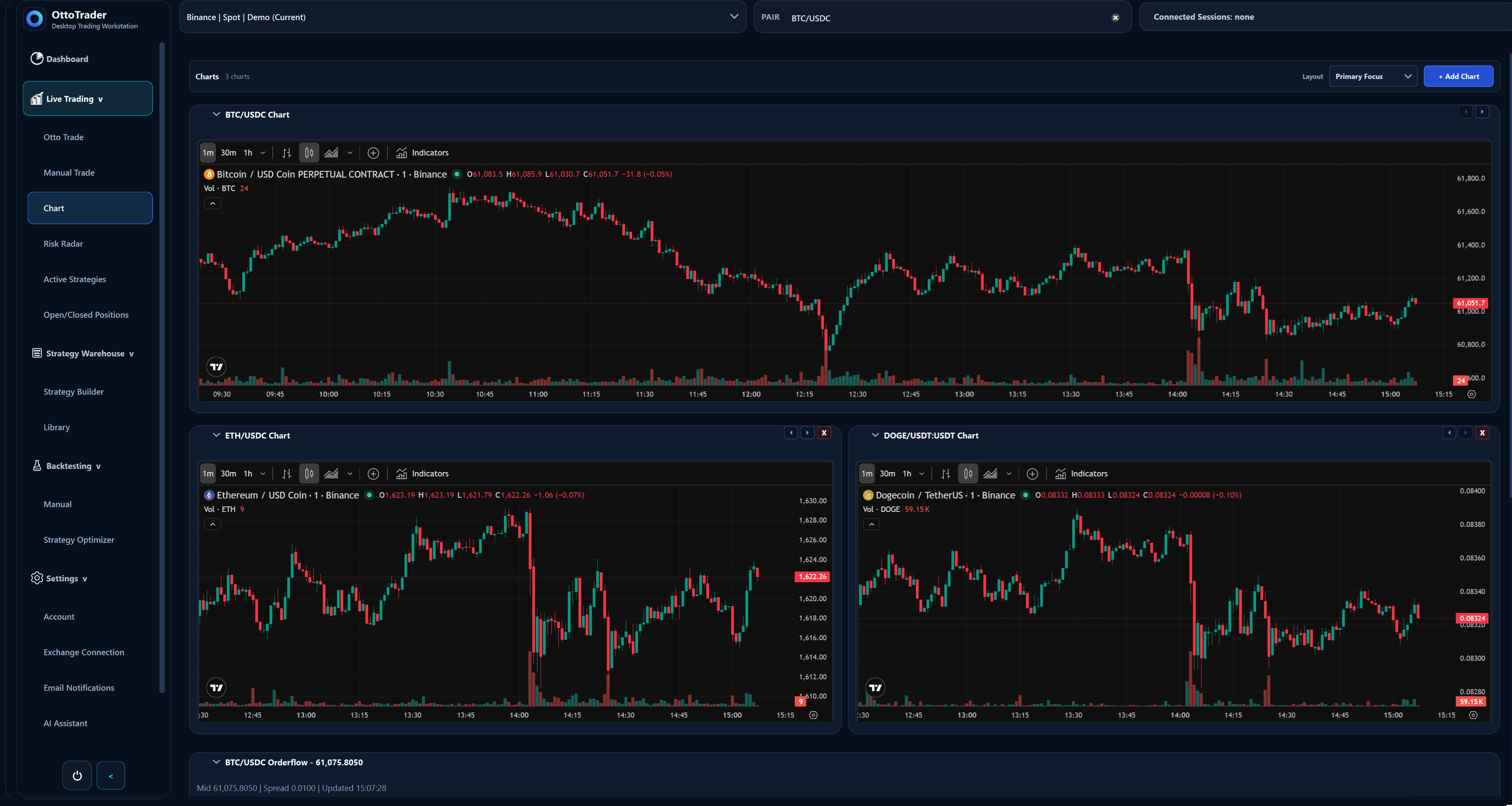This screenshot has width=1512, height=806.
Task: Open chart settings gear in ETH/USDC chart
Action: point(813,715)
